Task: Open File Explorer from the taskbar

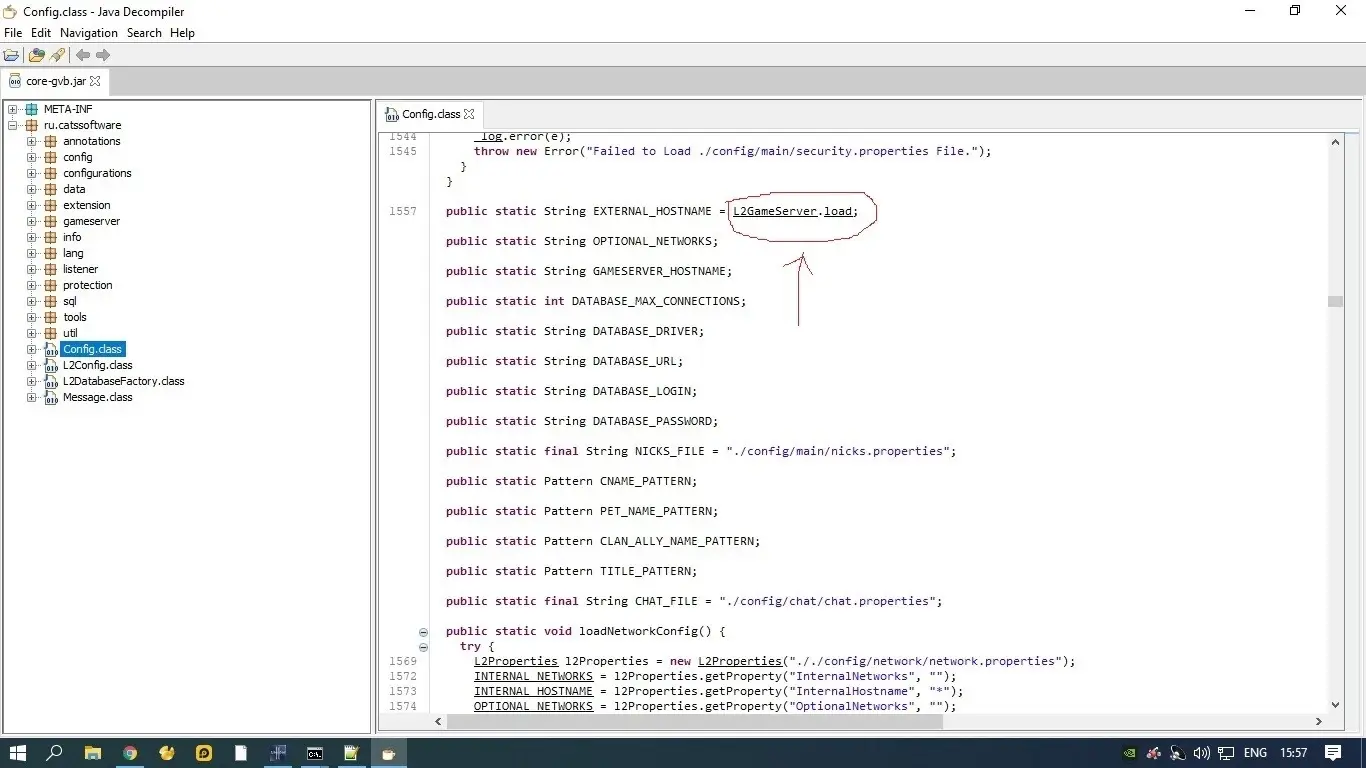Action: point(92,753)
